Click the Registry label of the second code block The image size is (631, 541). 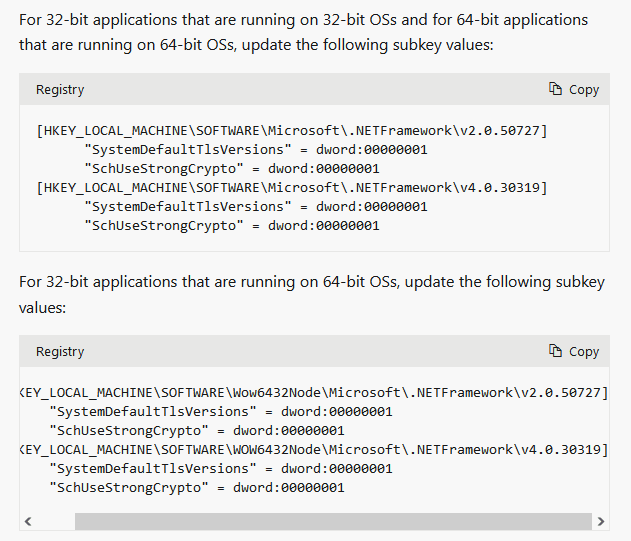click(x=60, y=352)
